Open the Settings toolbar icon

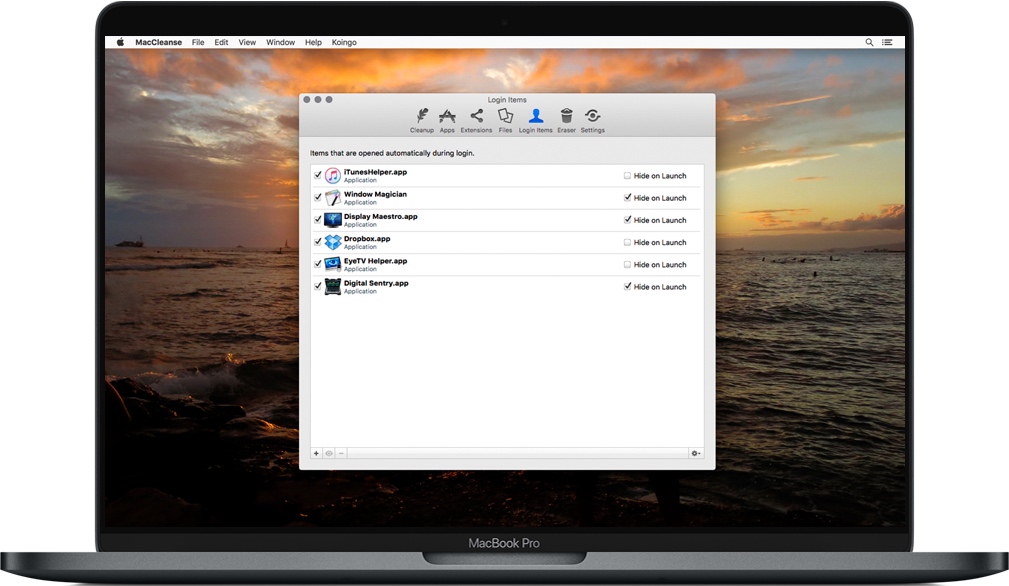click(x=593, y=120)
